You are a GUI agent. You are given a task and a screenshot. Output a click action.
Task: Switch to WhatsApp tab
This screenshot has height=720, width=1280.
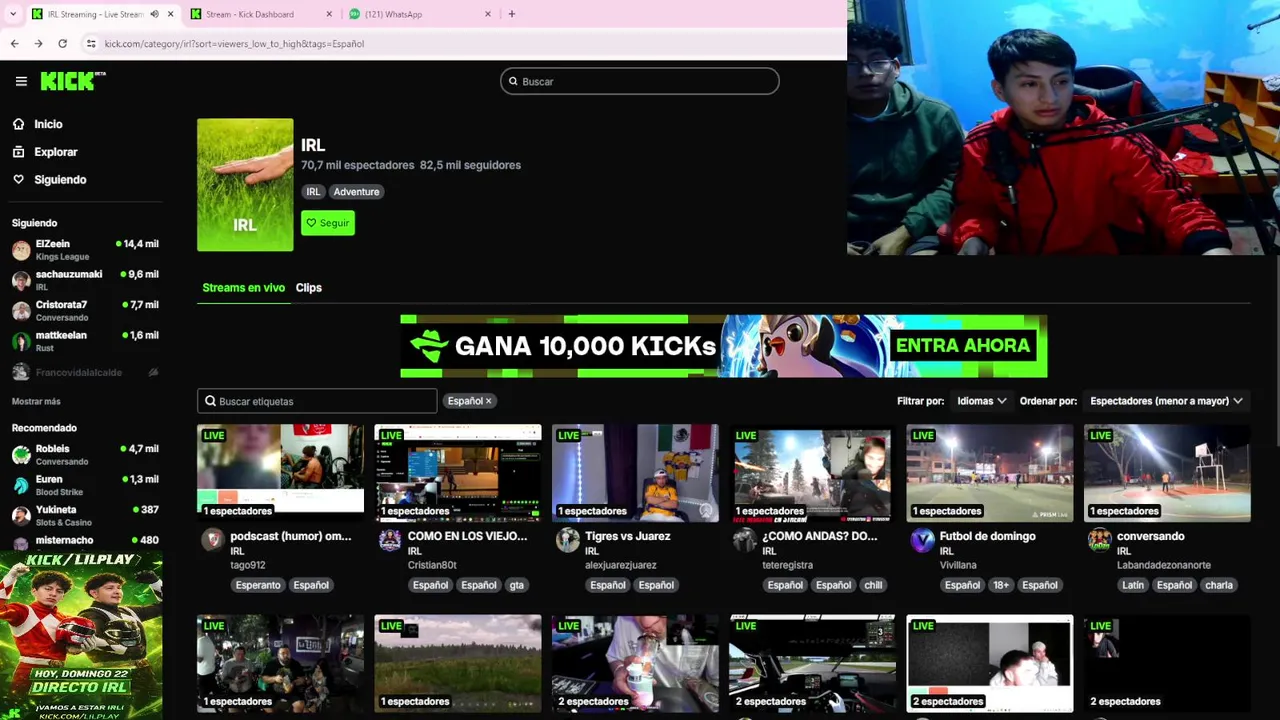pyautogui.click(x=393, y=14)
